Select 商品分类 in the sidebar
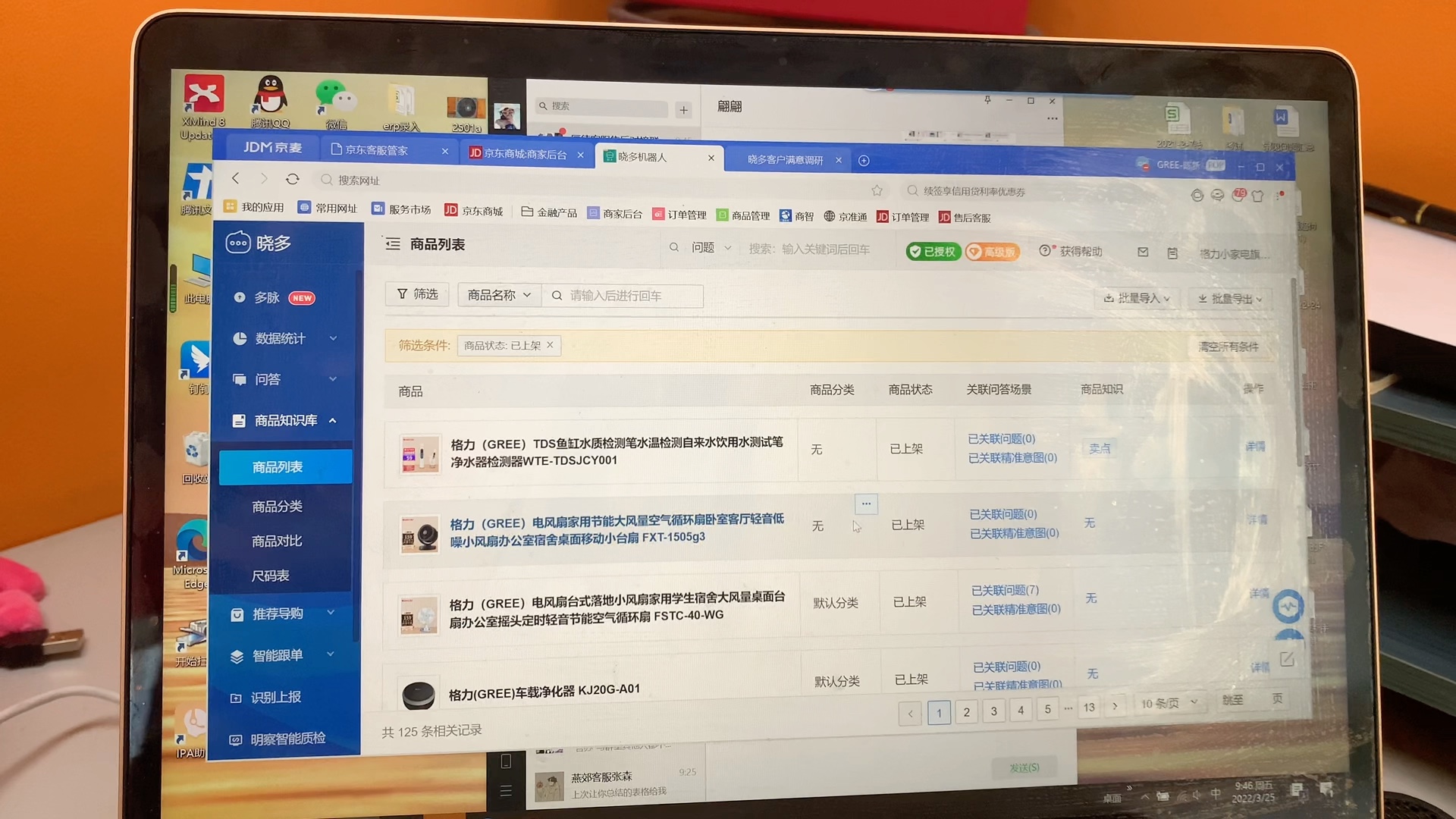 pyautogui.click(x=278, y=506)
